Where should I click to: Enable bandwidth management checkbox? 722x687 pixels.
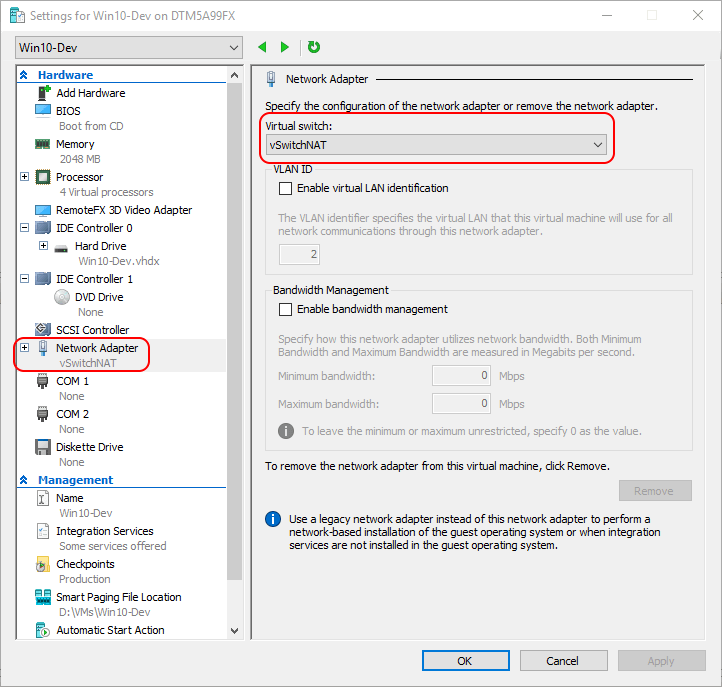pyautogui.click(x=285, y=309)
